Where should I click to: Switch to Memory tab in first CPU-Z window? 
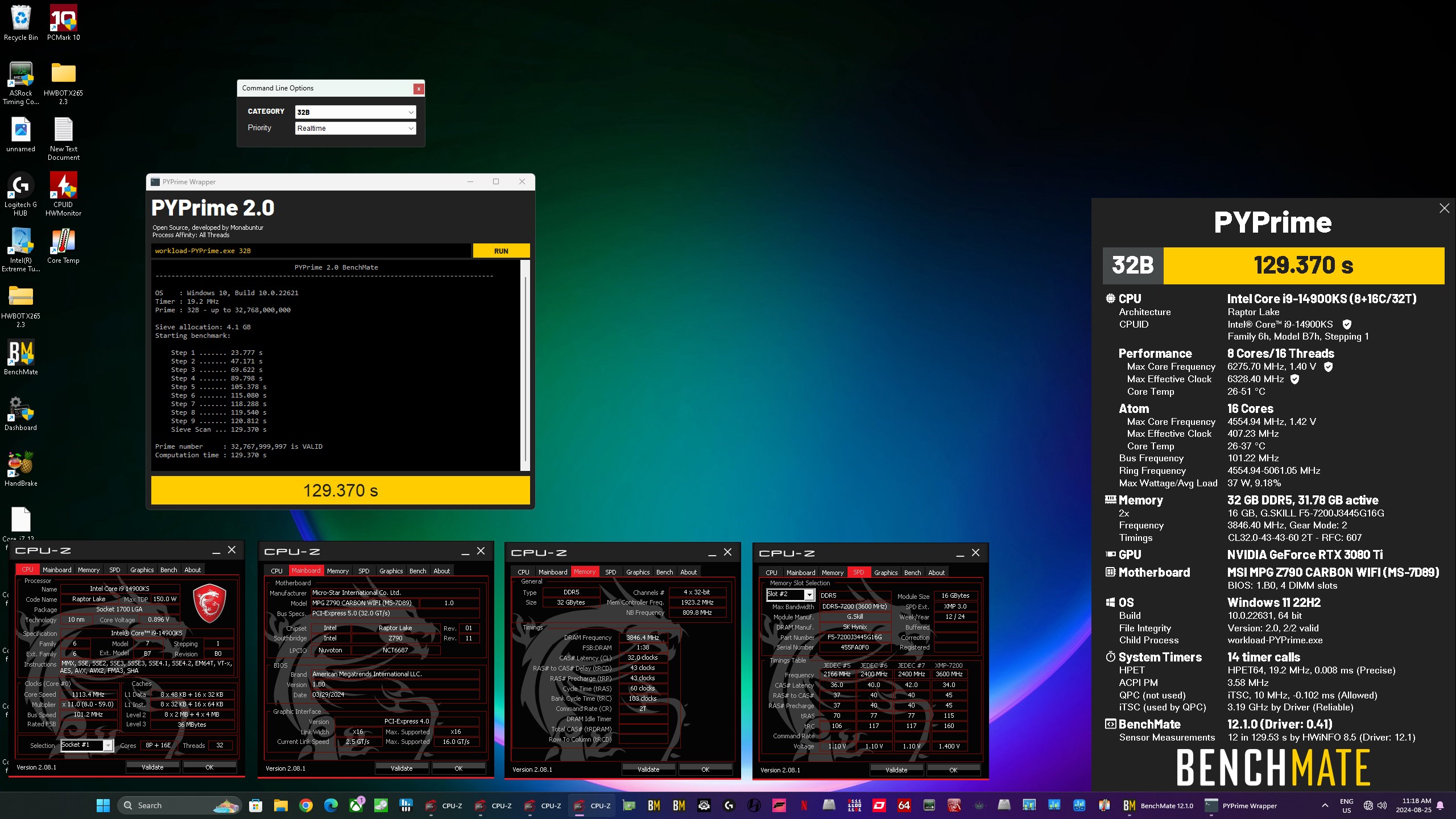pos(89,570)
